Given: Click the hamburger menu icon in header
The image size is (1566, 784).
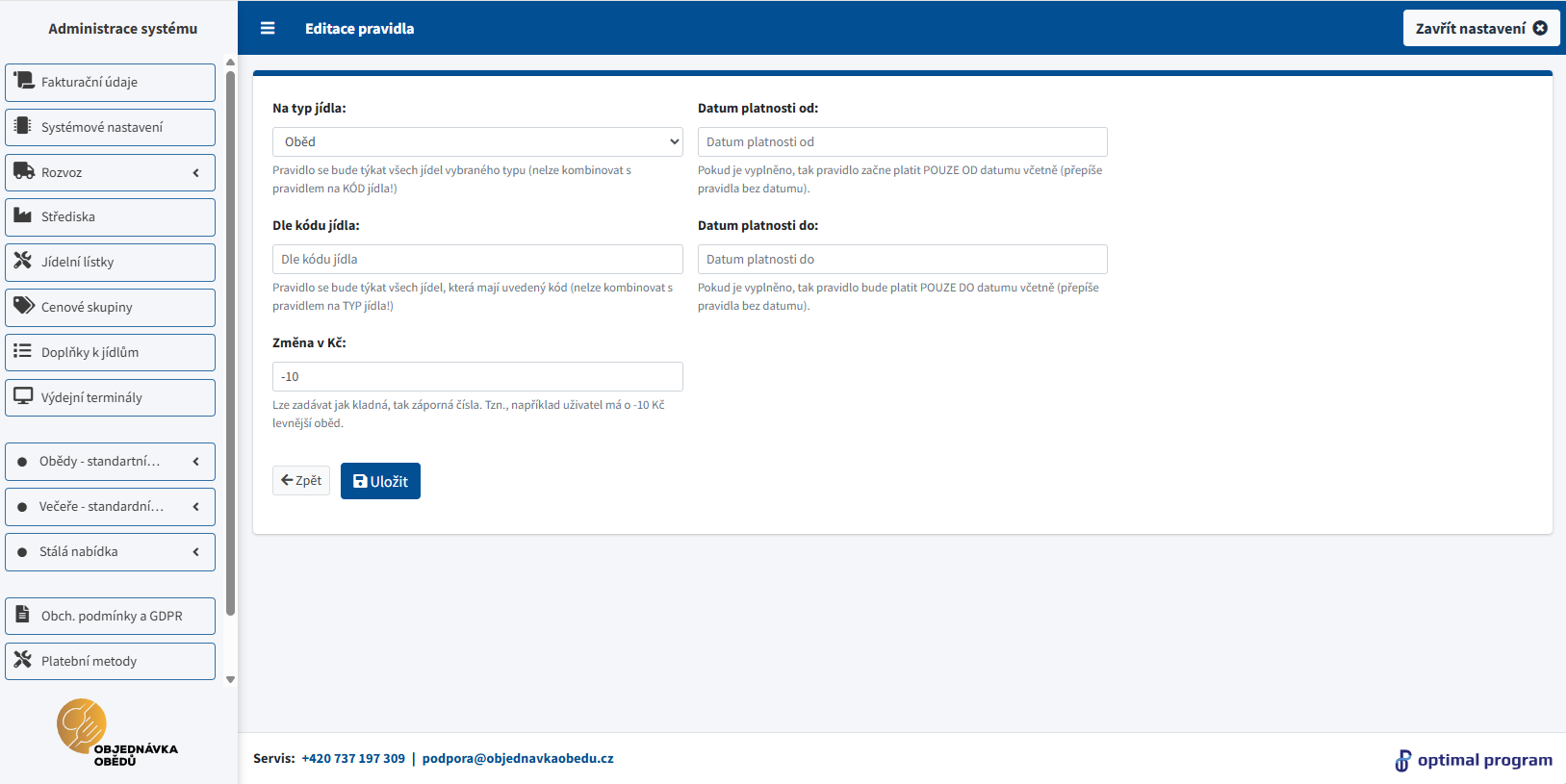Looking at the screenshot, I should point(268,29).
